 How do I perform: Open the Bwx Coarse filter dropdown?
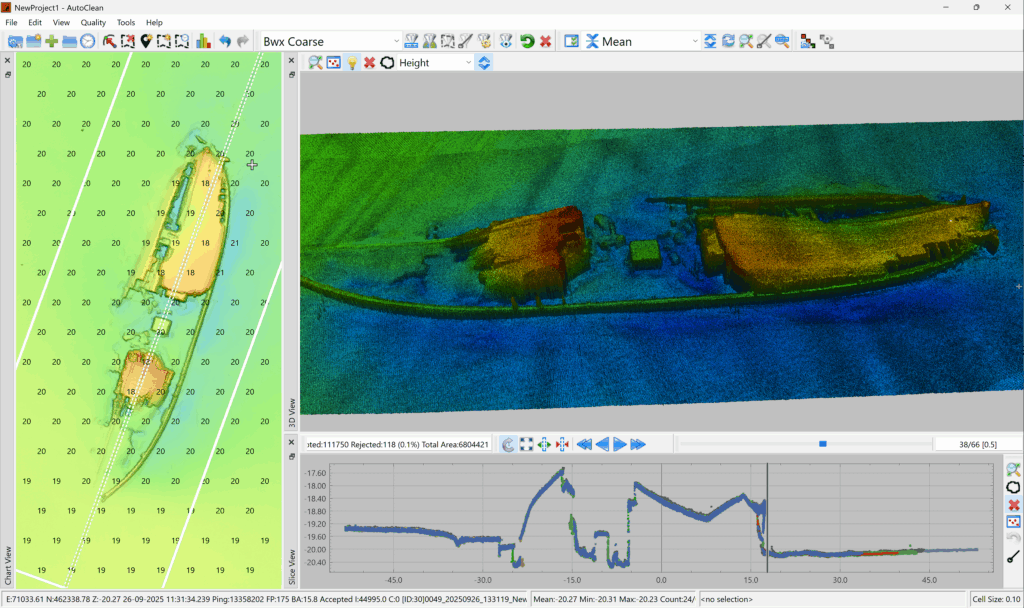pyautogui.click(x=396, y=41)
